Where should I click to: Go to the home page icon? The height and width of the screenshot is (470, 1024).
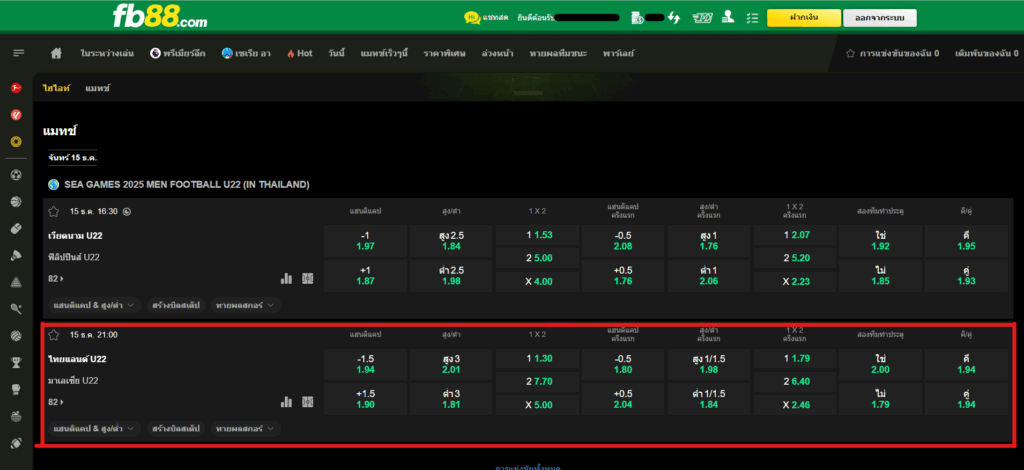pyautogui.click(x=56, y=54)
